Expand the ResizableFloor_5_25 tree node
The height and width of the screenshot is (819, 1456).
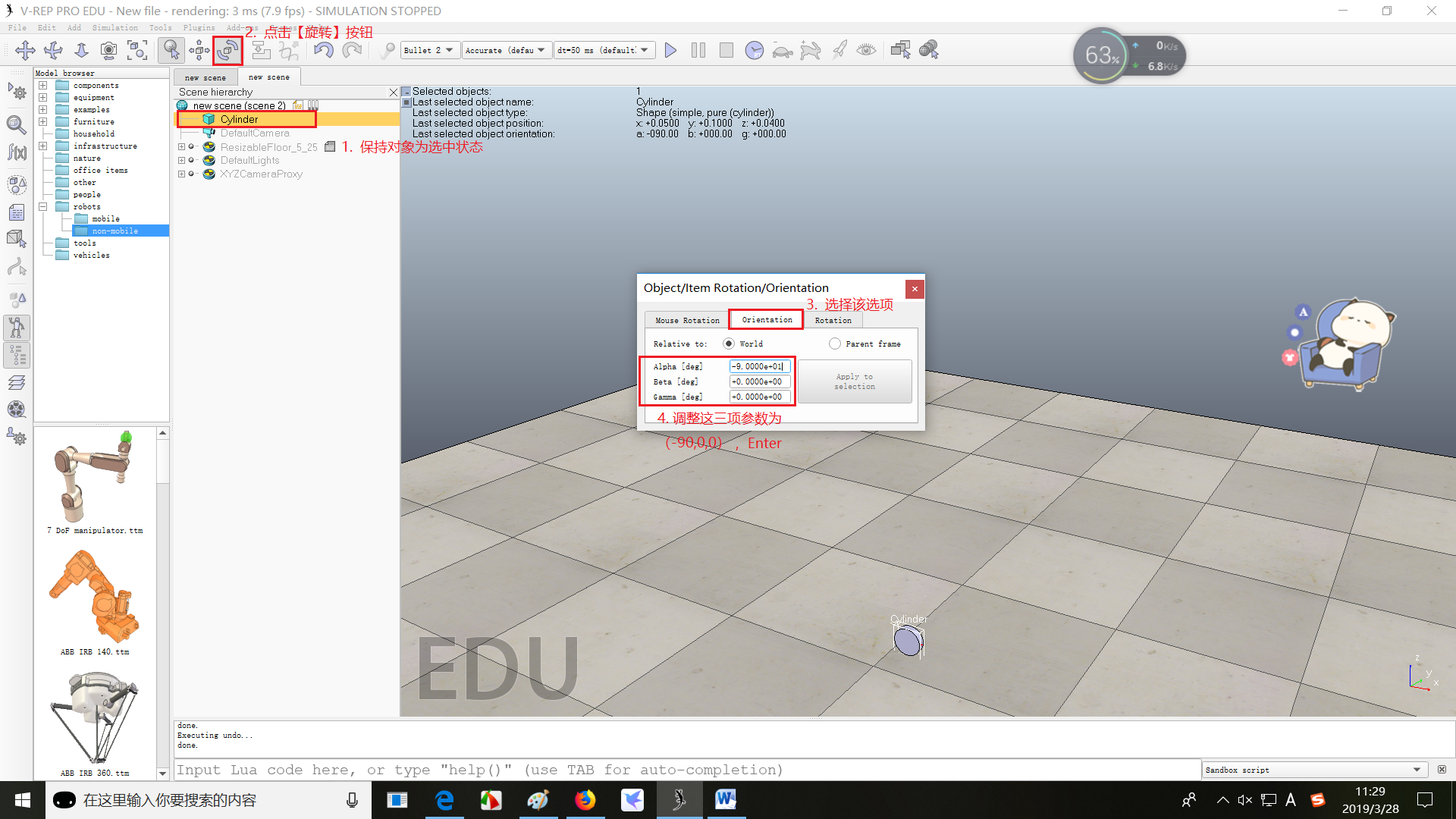pos(182,147)
